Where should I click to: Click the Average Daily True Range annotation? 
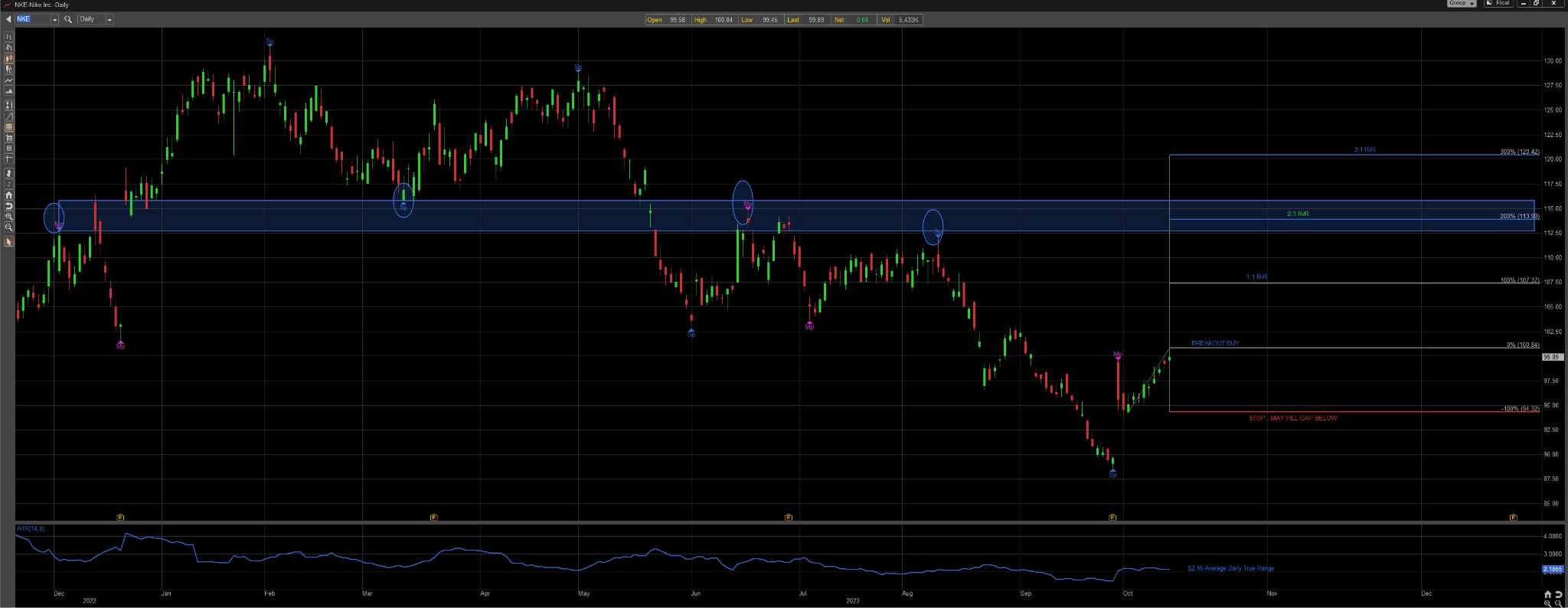pos(1231,568)
